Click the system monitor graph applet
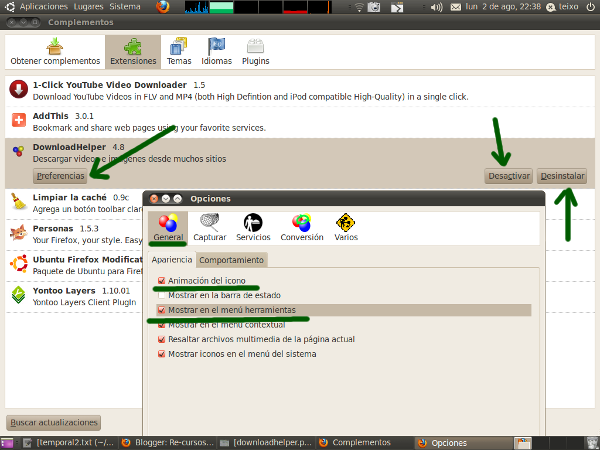 (258, 7)
